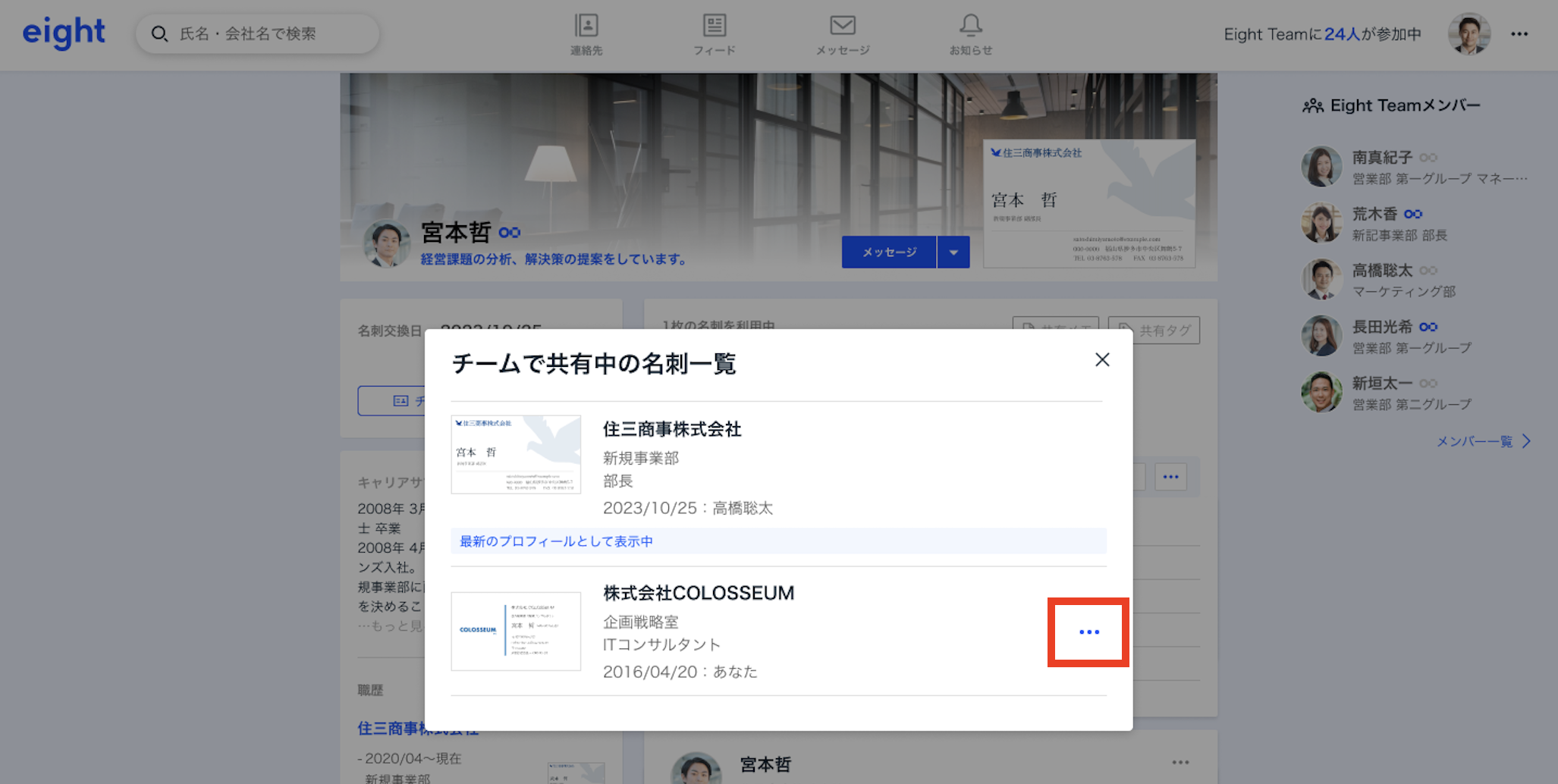The height and width of the screenshot is (784, 1558).
Task: Open the top-right three-dot menu
Action: 1519,34
